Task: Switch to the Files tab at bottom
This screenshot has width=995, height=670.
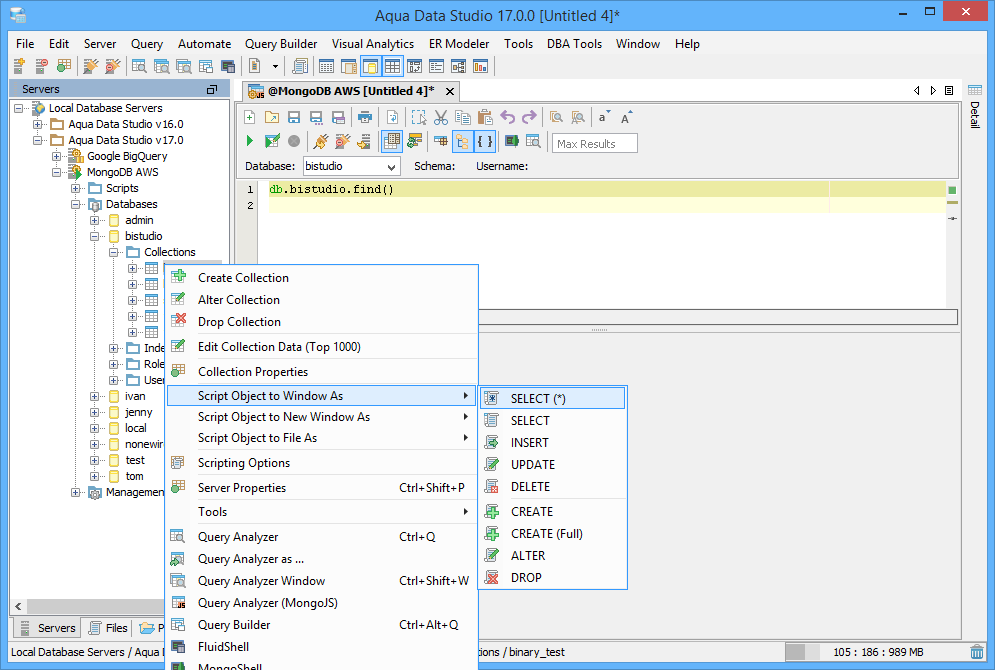Action: click(x=108, y=628)
